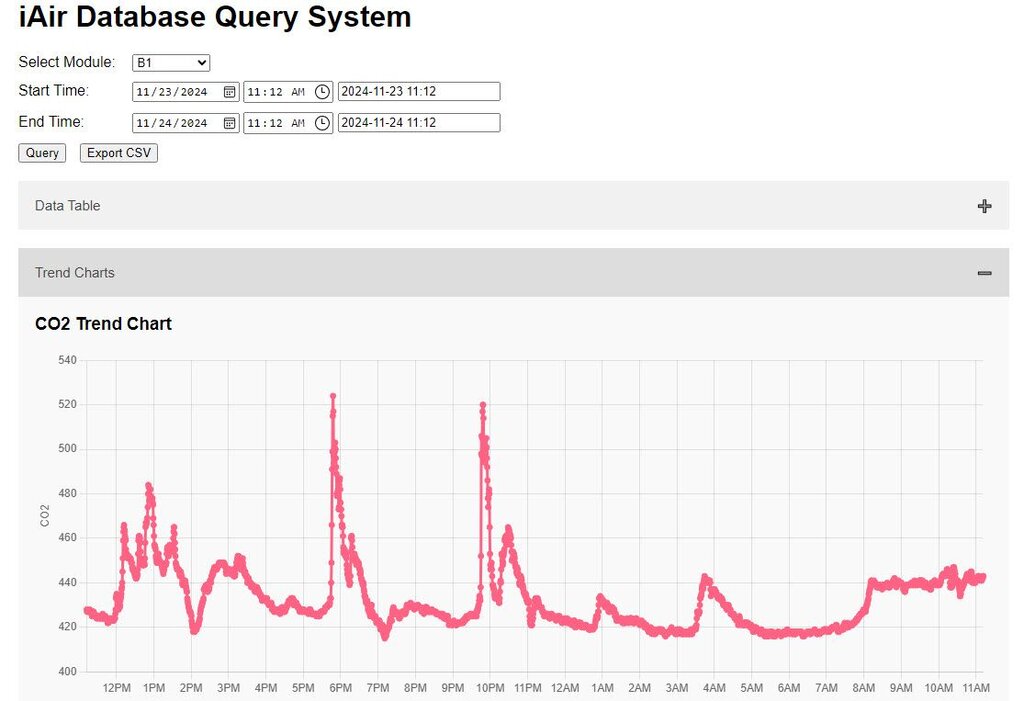This screenshot has width=1024, height=701.
Task: Click the 2024-11-24 11:12 text box
Action: coord(419,123)
